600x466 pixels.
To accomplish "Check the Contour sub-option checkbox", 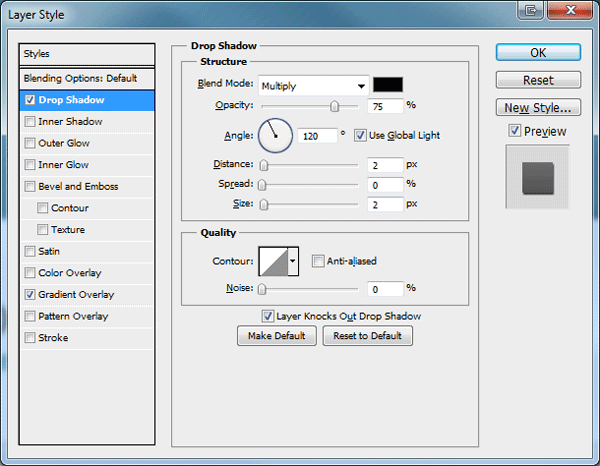I will [x=42, y=208].
